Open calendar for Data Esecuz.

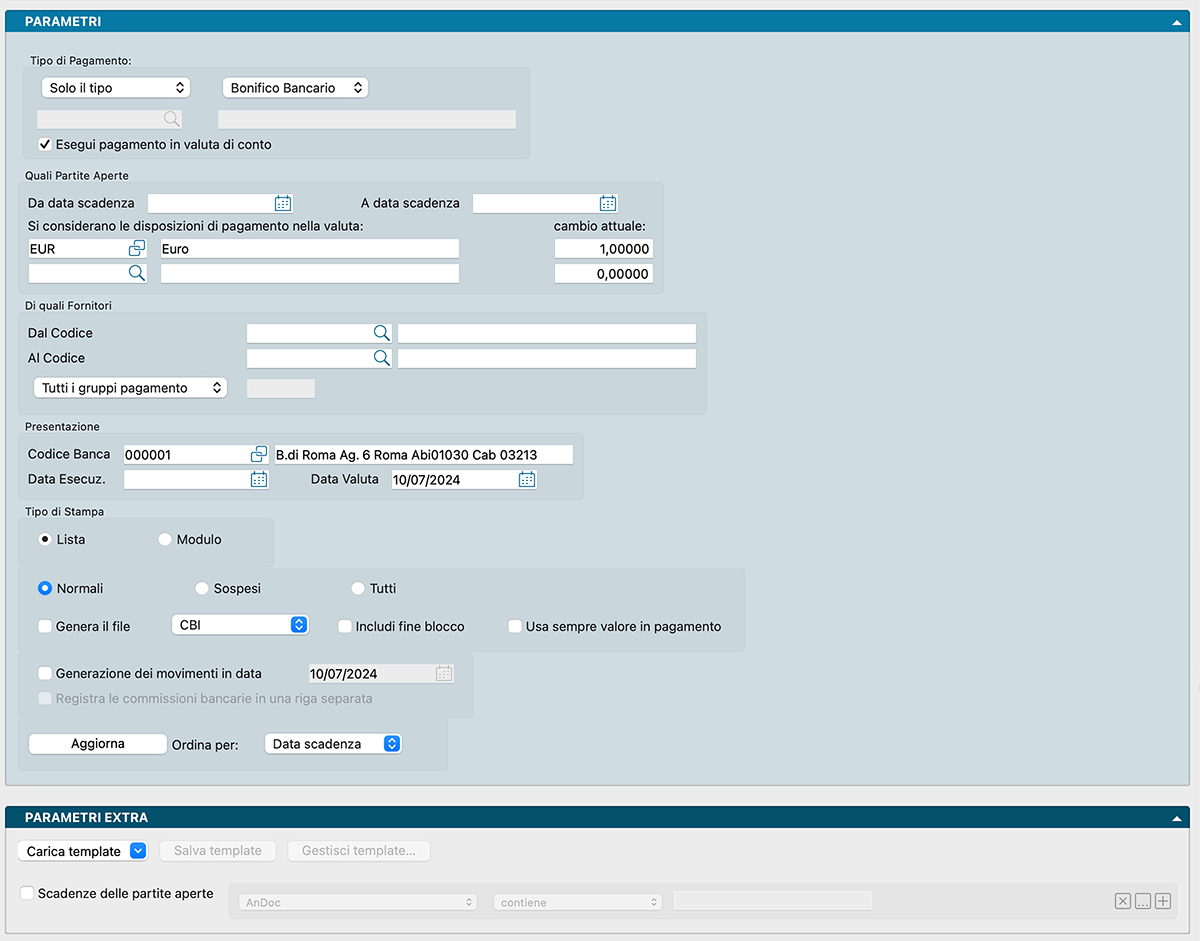(259, 479)
